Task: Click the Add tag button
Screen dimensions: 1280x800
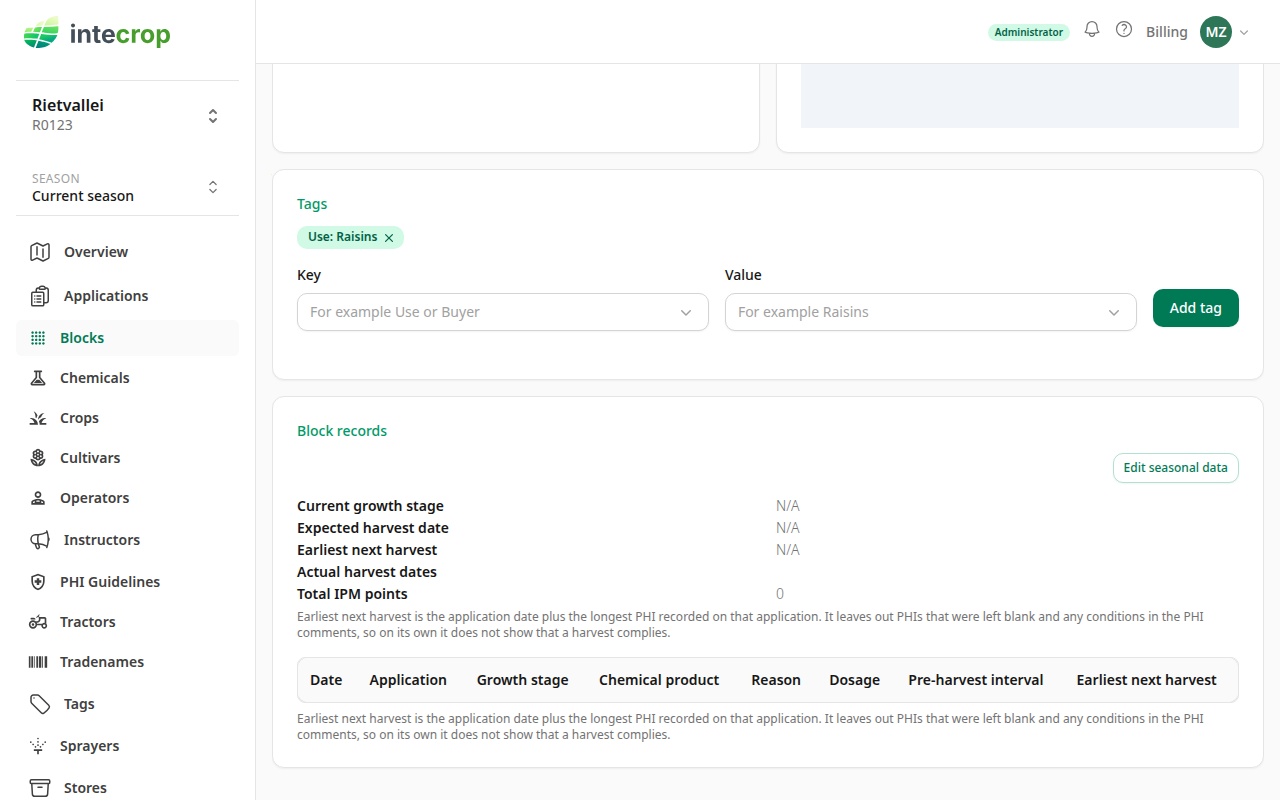Action: coord(1196,308)
